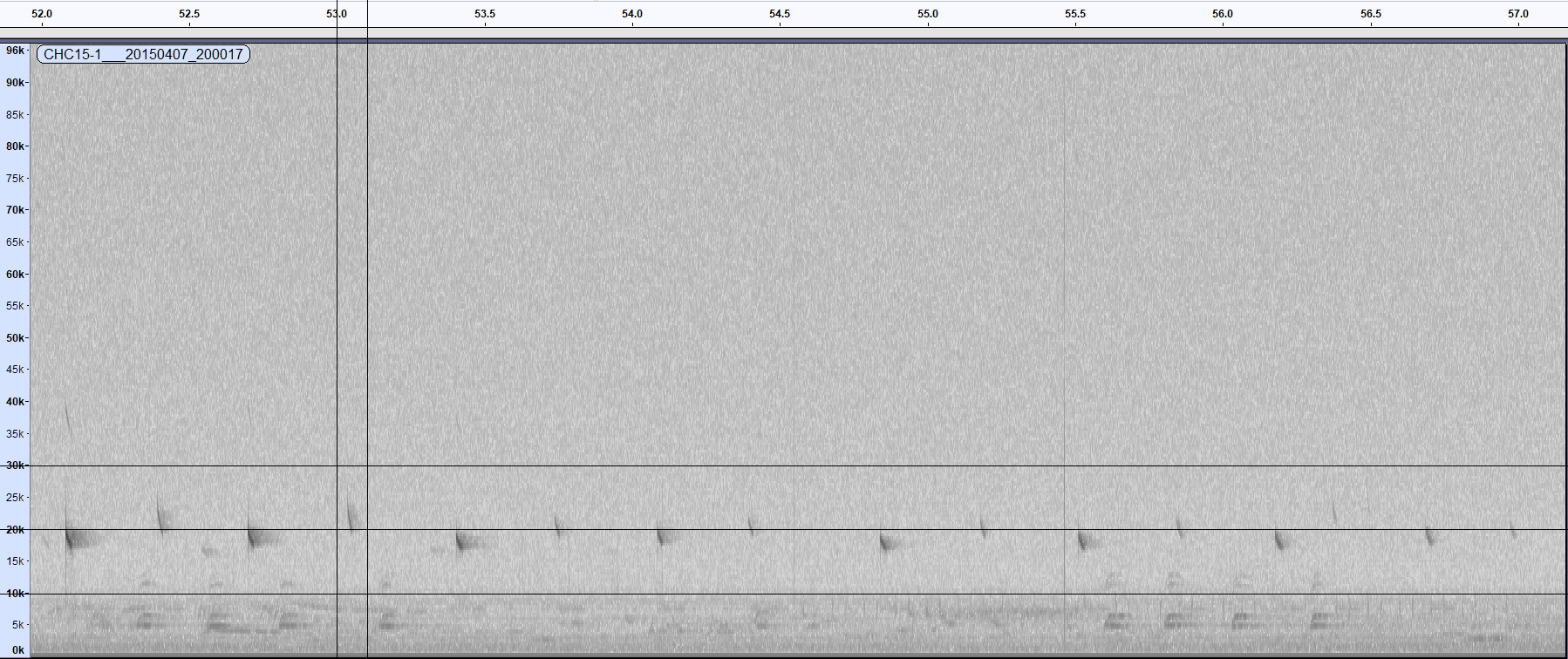This screenshot has height=659, width=1568.
Task: Click the 10k label on frequency axis
Action: pos(15,593)
